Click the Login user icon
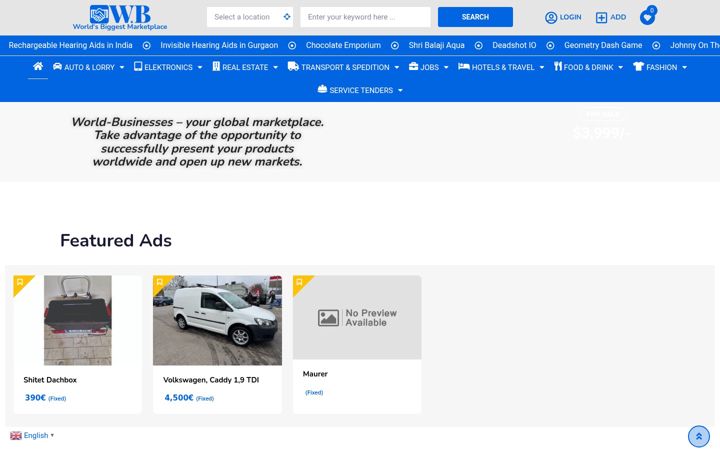 point(551,17)
